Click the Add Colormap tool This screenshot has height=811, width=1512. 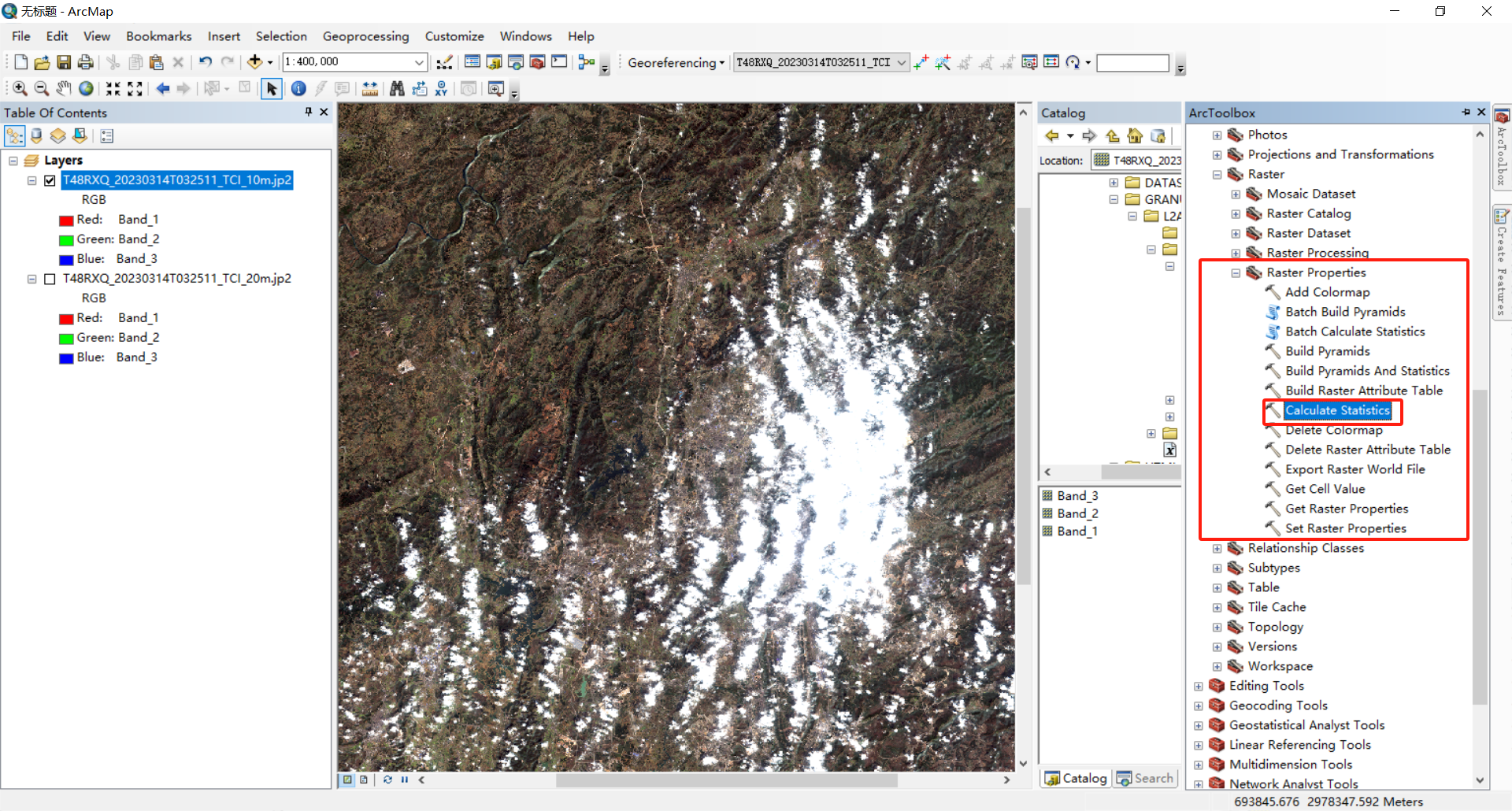[1328, 292]
